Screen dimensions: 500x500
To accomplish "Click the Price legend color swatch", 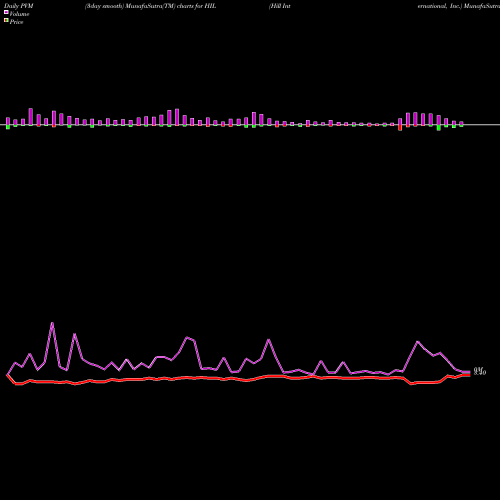I will (6, 20).
